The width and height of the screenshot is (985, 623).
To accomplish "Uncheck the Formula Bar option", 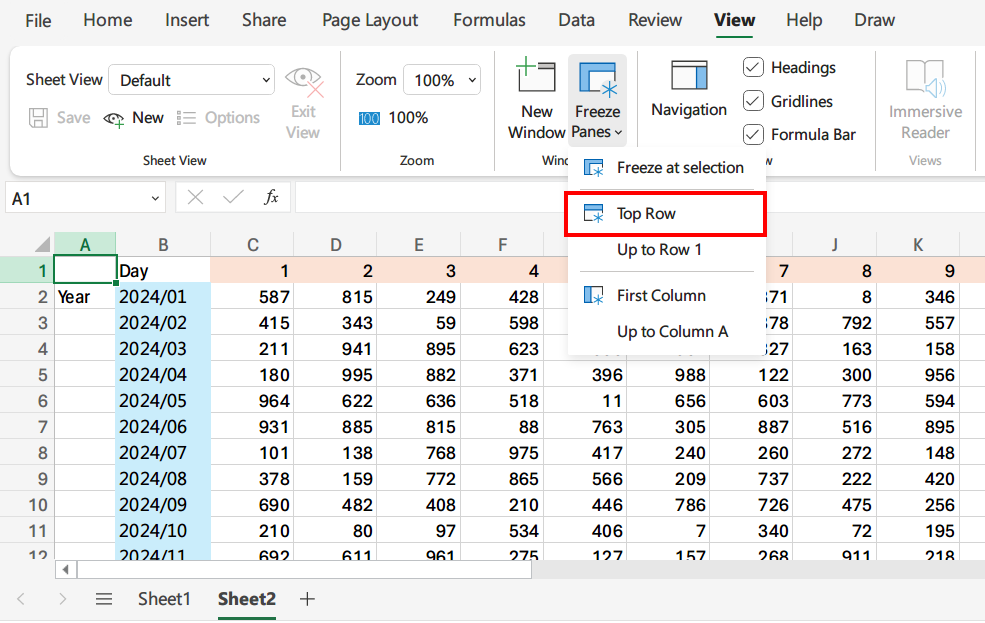I will 753,133.
